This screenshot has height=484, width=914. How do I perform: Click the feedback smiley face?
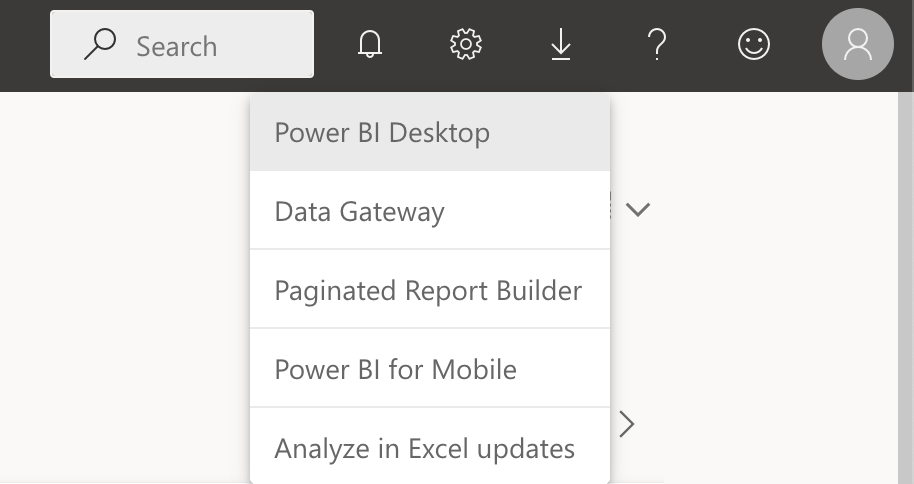[754, 44]
